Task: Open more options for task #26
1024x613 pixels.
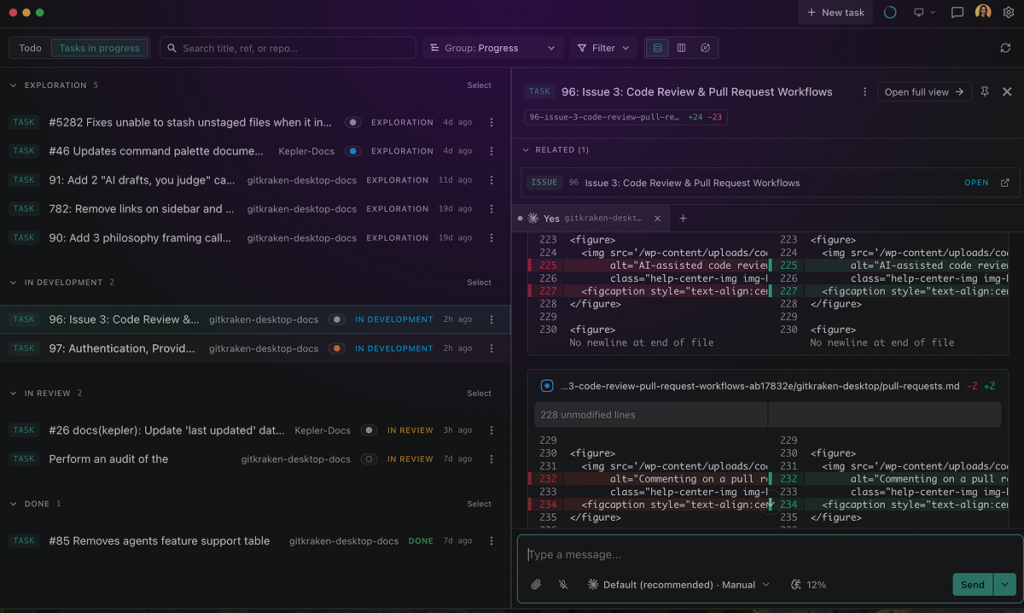Action: tap(492, 430)
